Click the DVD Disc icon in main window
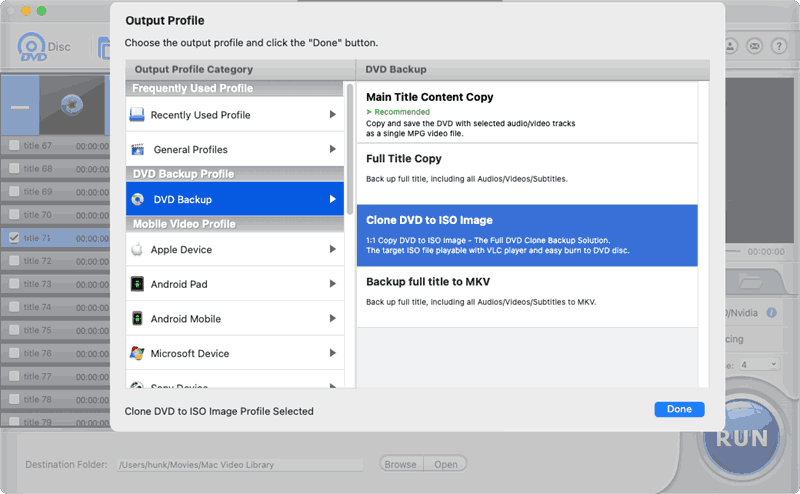Image resolution: width=800 pixels, height=494 pixels. coord(32,47)
